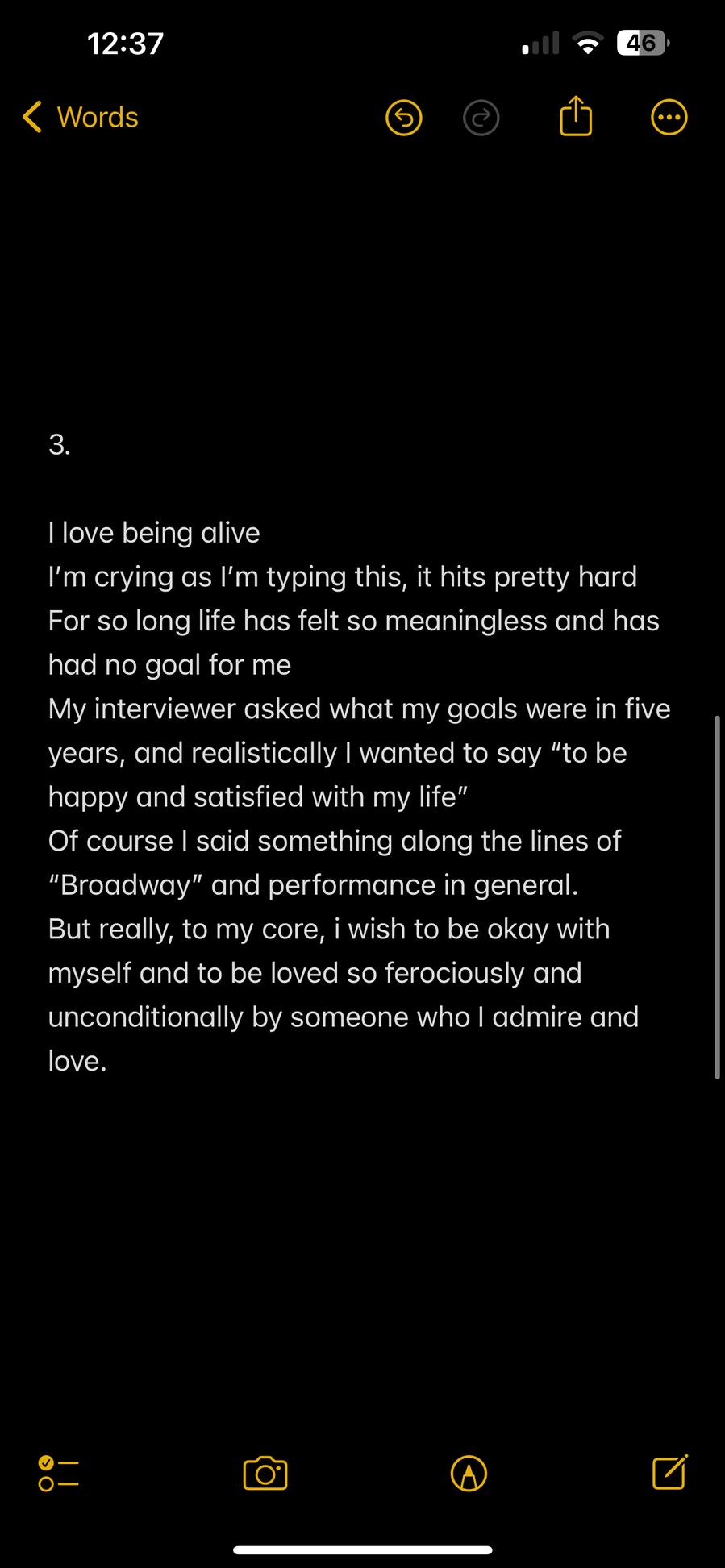Tap the cellular signal bars icon

coord(540,44)
